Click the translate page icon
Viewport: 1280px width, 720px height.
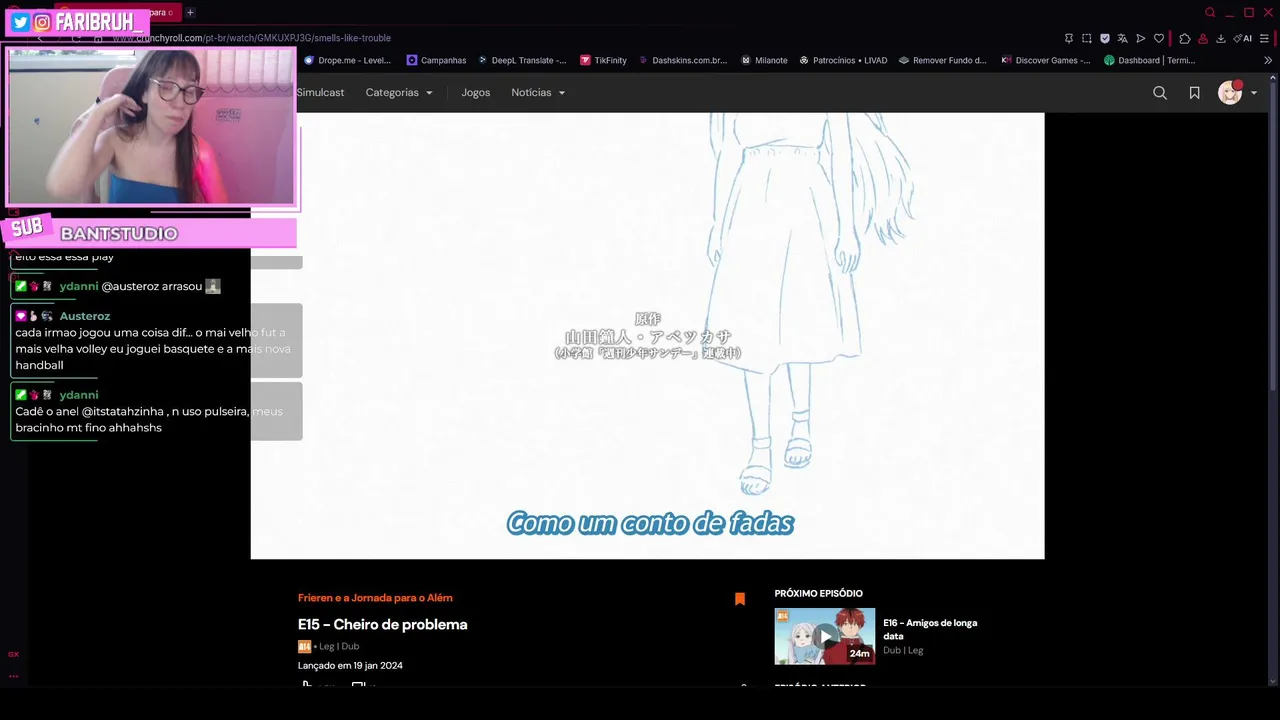pyautogui.click(x=1123, y=38)
